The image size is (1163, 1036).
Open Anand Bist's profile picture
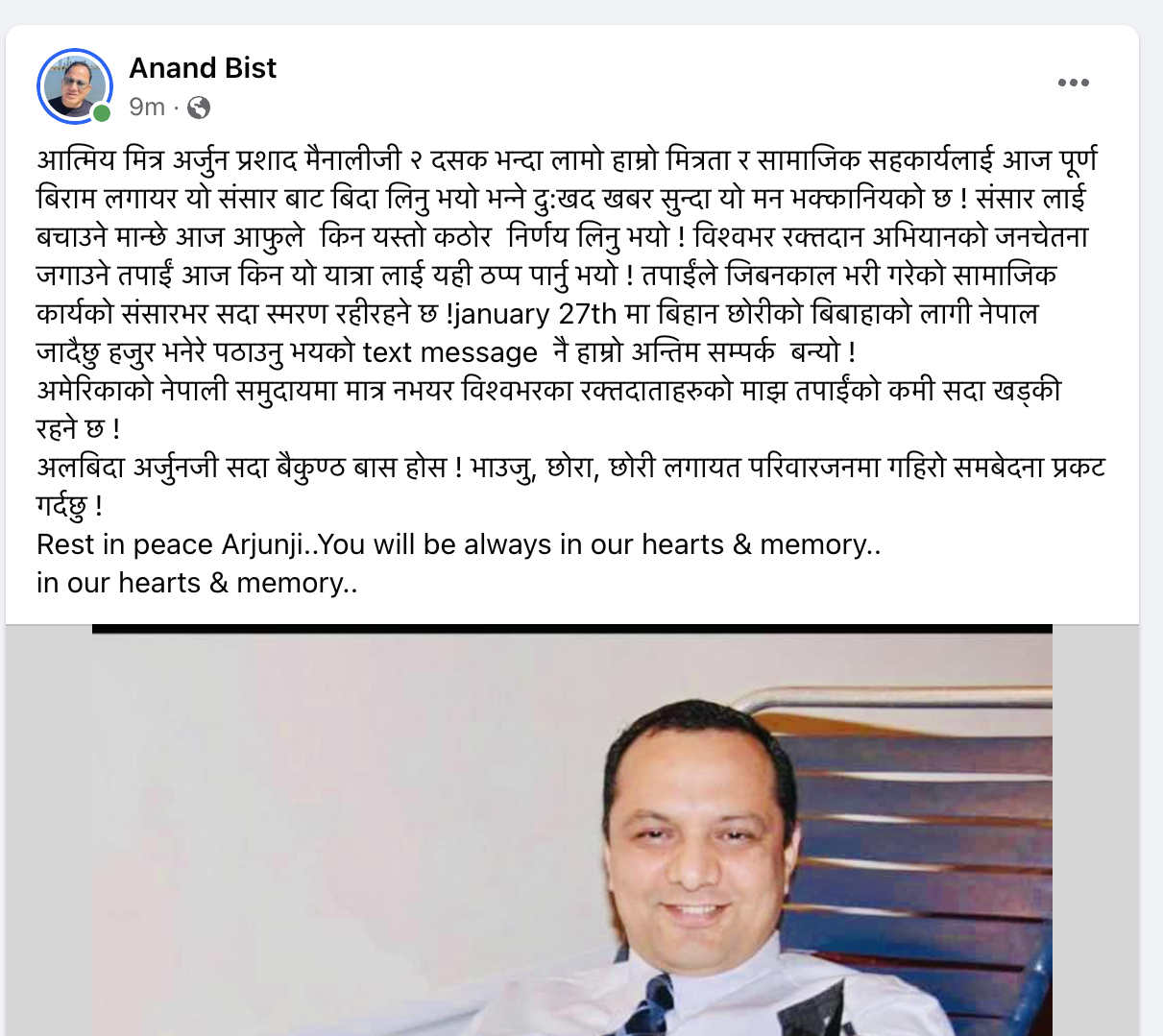(75, 85)
